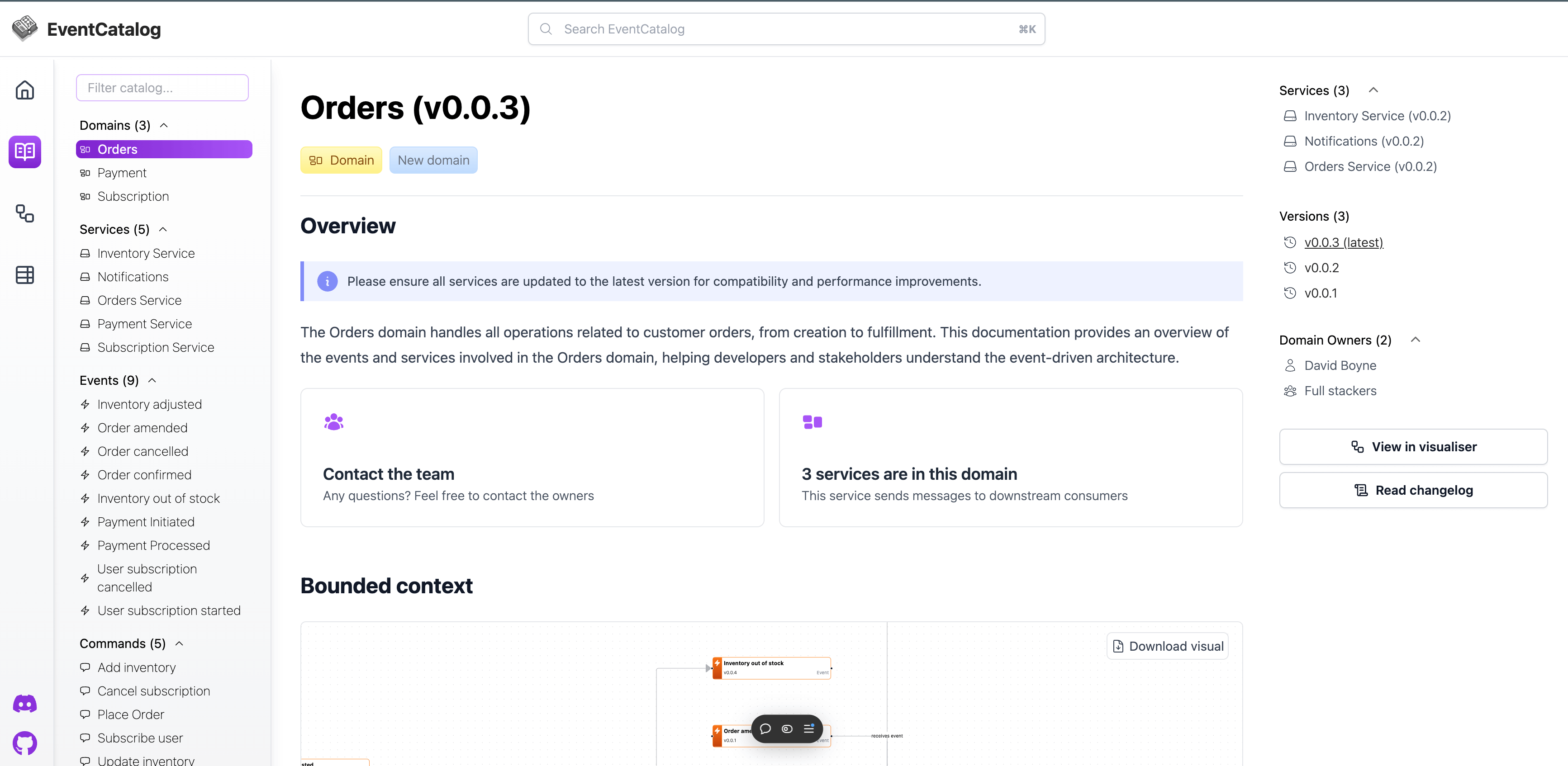This screenshot has width=1568, height=766.
Task: Open the GitHub icon link
Action: [25, 743]
